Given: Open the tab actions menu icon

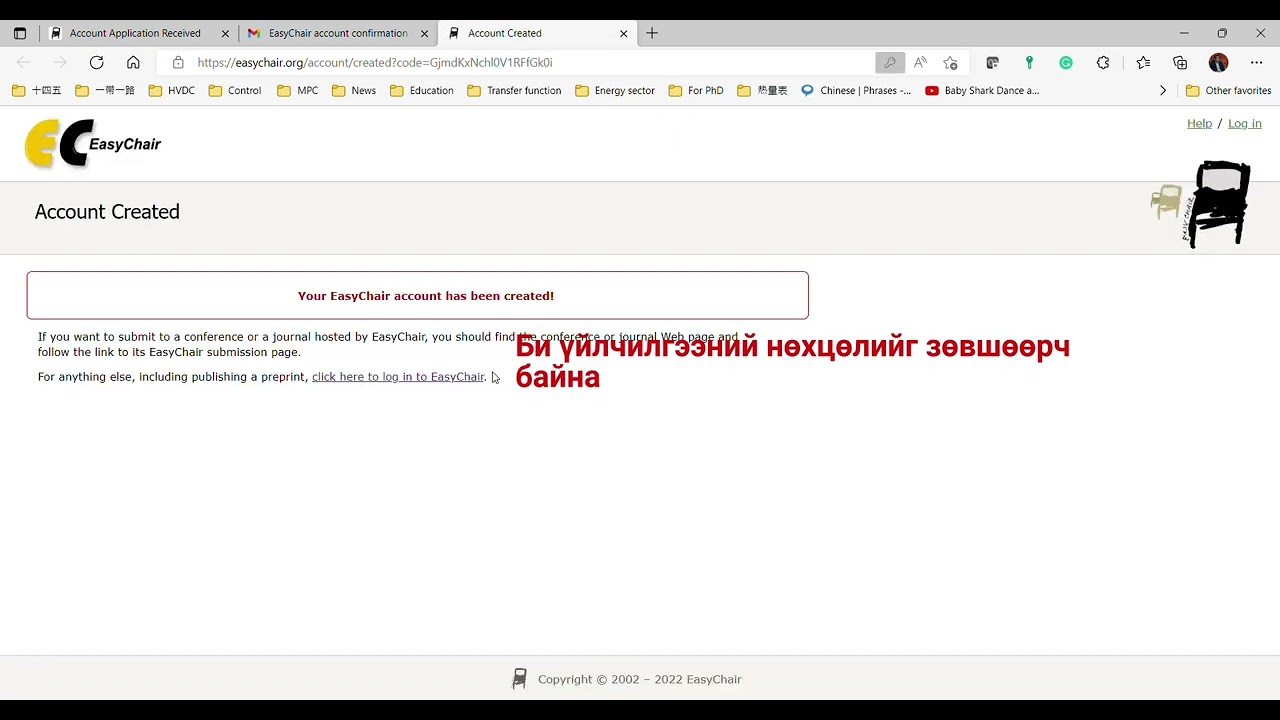Looking at the screenshot, I should (x=19, y=33).
